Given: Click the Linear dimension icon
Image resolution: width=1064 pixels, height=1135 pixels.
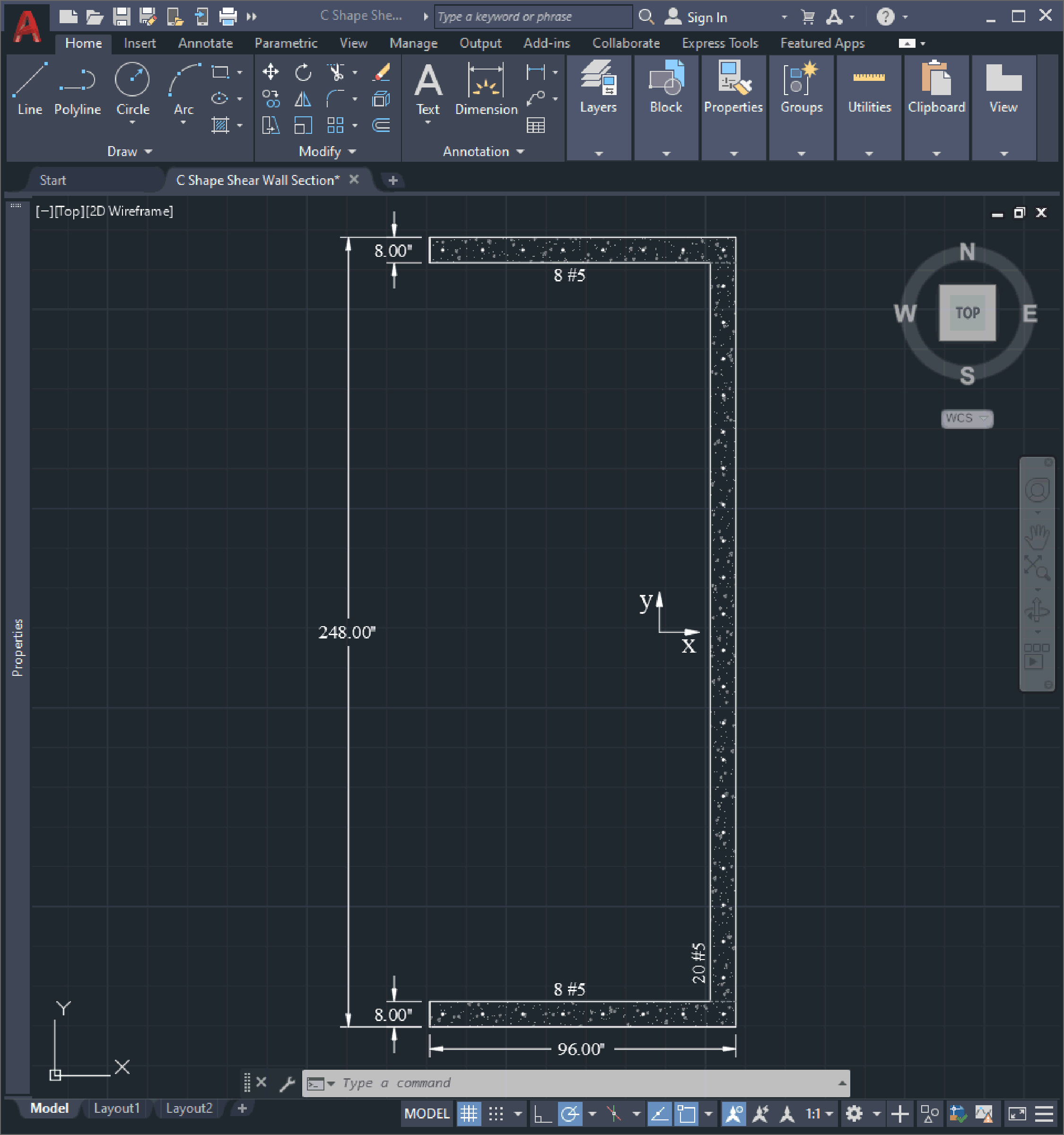Looking at the screenshot, I should click(535, 72).
